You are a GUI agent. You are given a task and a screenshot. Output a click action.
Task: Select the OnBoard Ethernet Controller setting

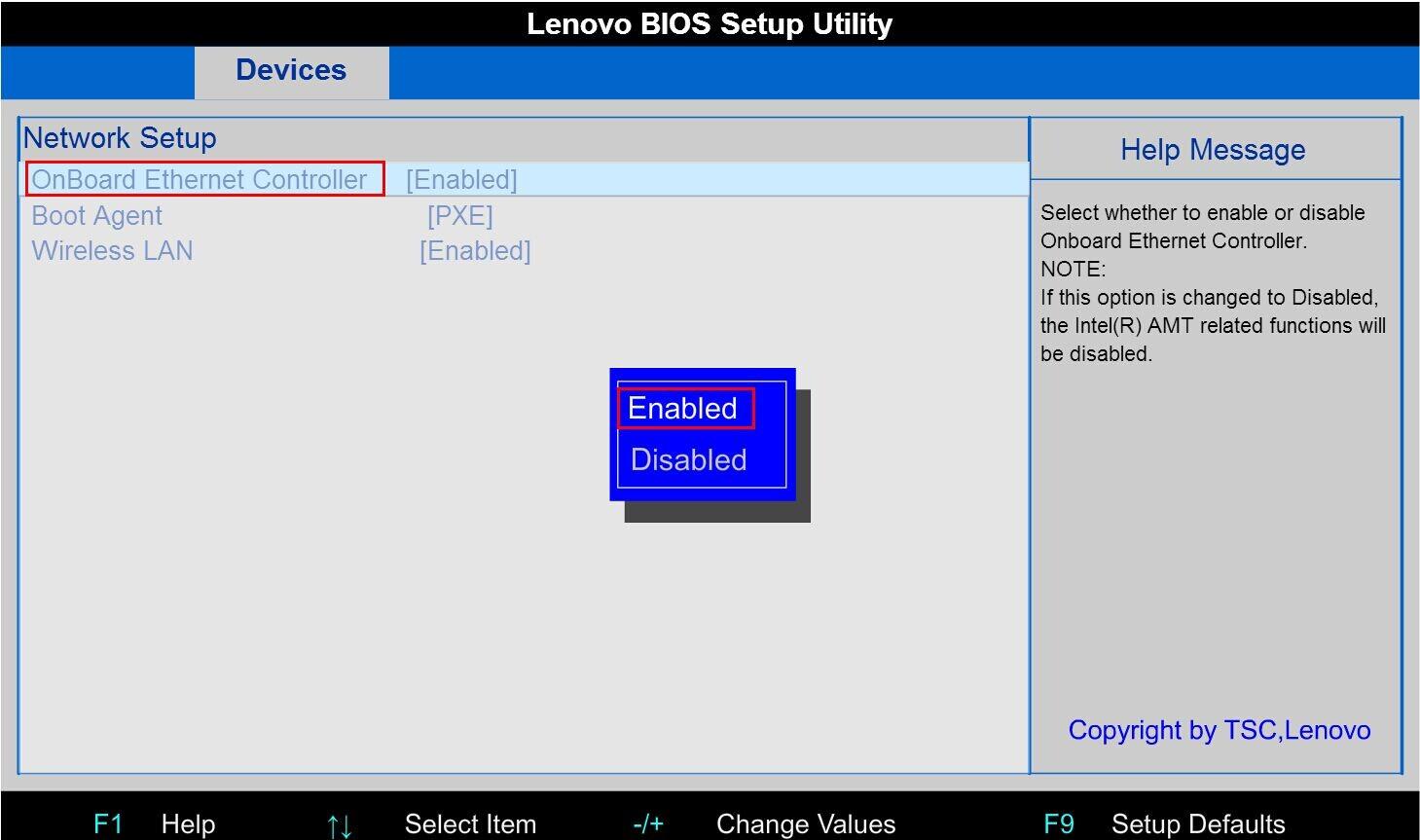[x=200, y=180]
